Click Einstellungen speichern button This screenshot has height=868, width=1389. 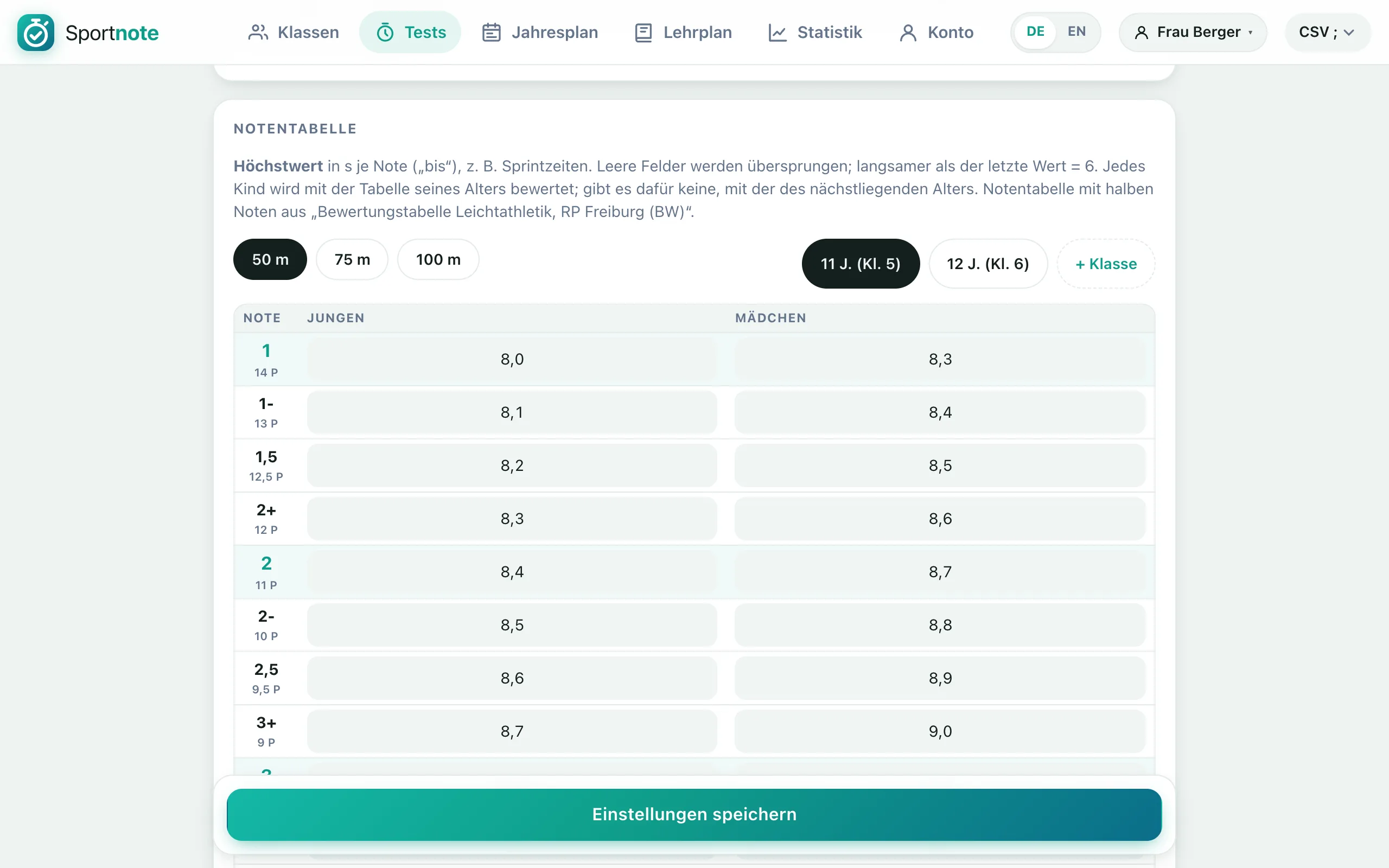(694, 815)
